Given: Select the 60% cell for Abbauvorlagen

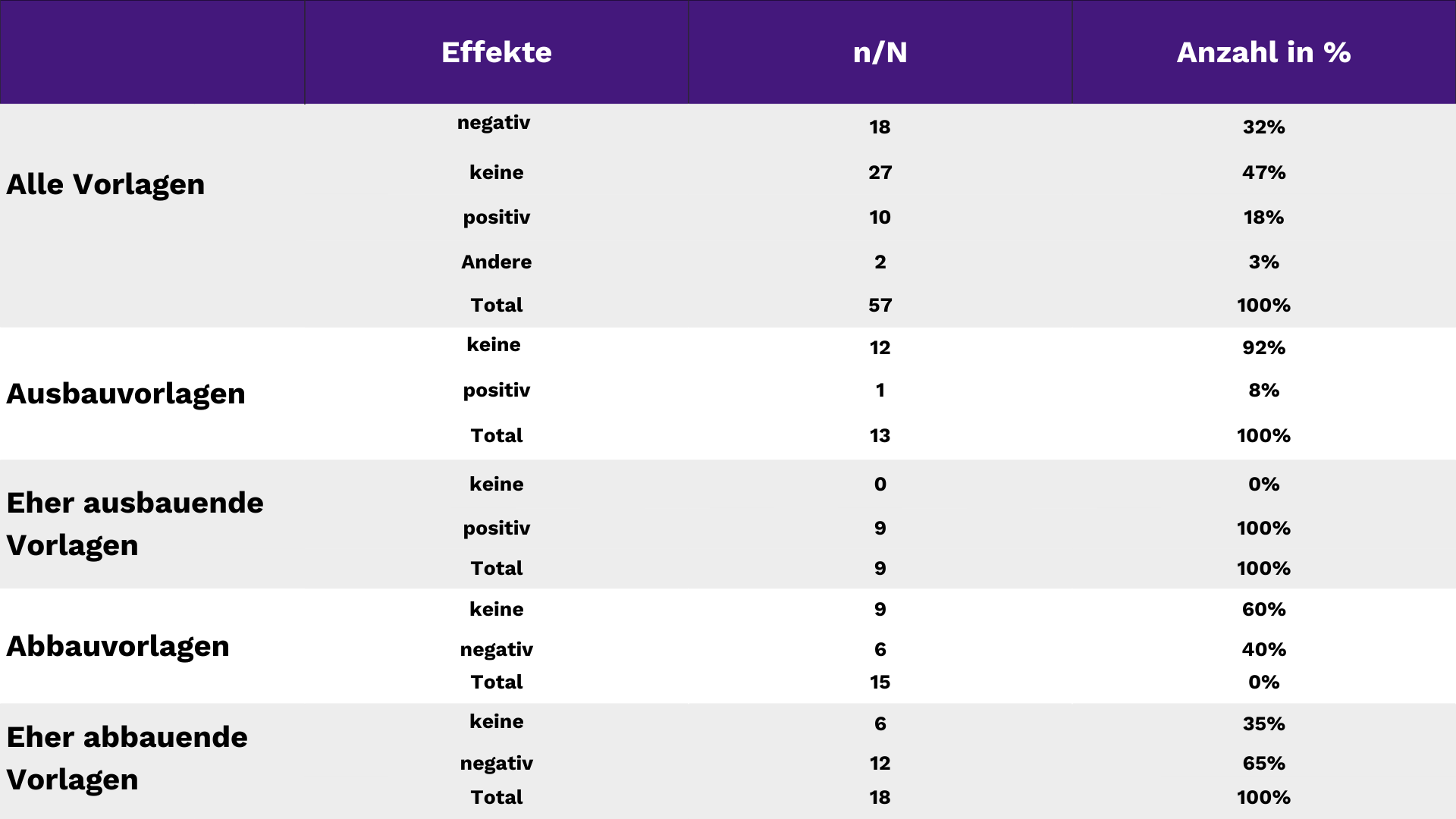Looking at the screenshot, I should (1263, 609).
